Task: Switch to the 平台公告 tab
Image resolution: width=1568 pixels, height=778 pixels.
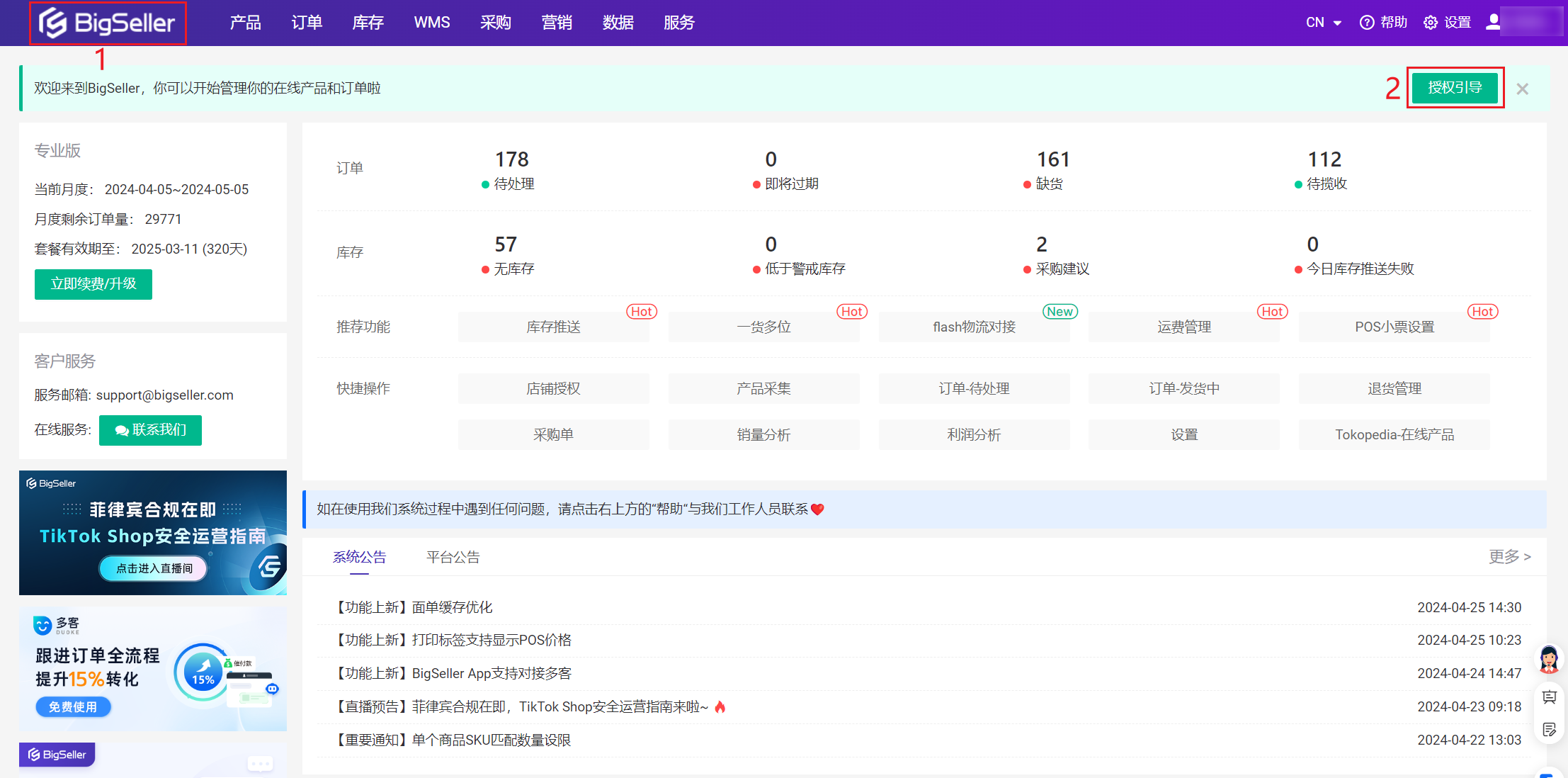Action: point(453,557)
